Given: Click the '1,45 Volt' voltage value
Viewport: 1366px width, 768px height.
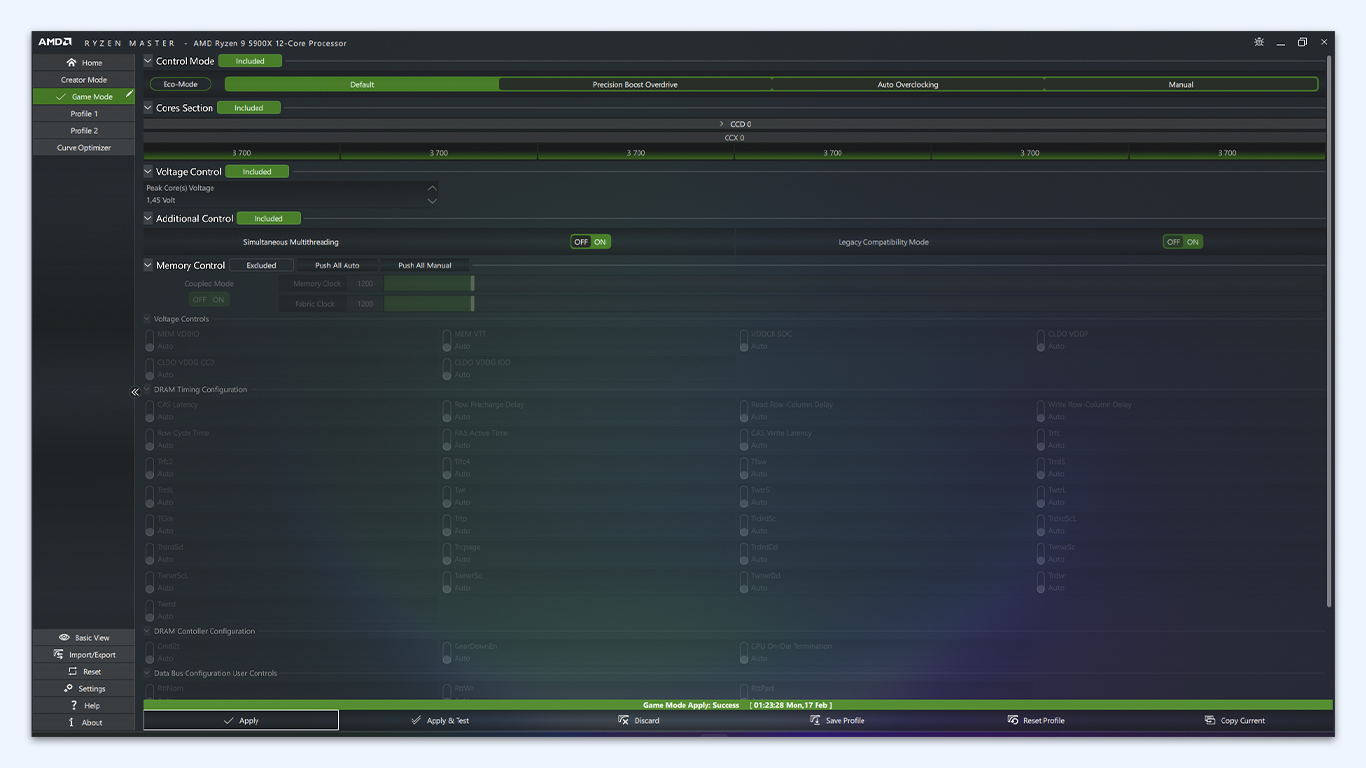Looking at the screenshot, I should point(161,200).
